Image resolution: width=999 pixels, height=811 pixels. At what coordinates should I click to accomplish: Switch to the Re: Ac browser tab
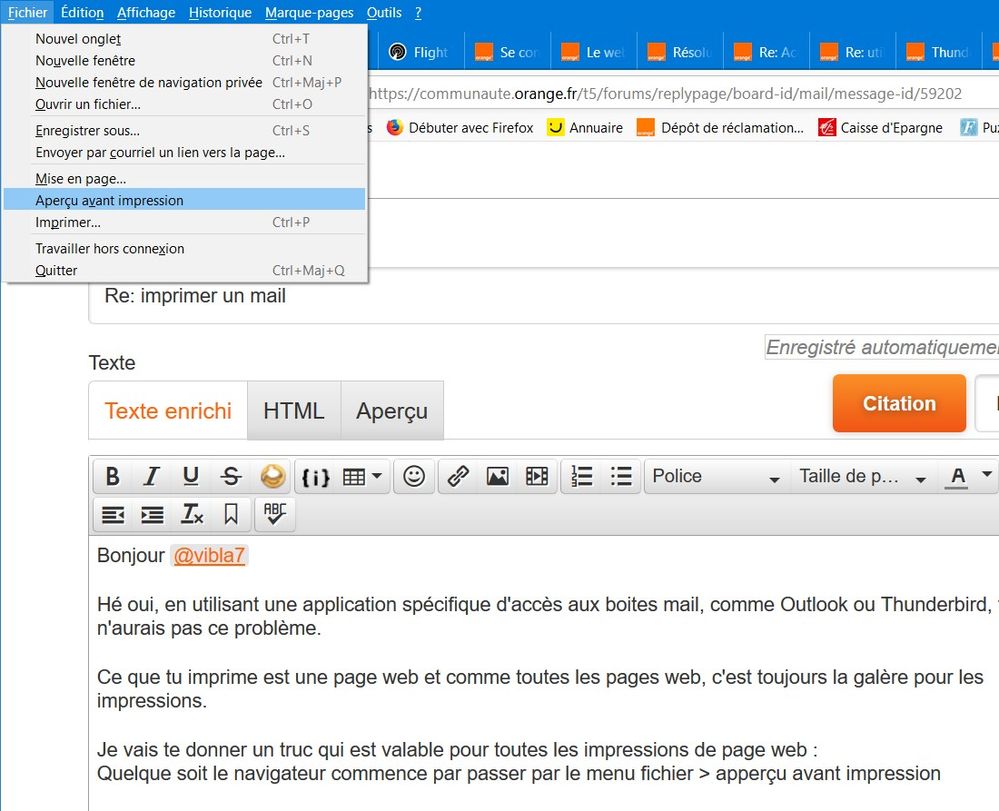tap(766, 52)
